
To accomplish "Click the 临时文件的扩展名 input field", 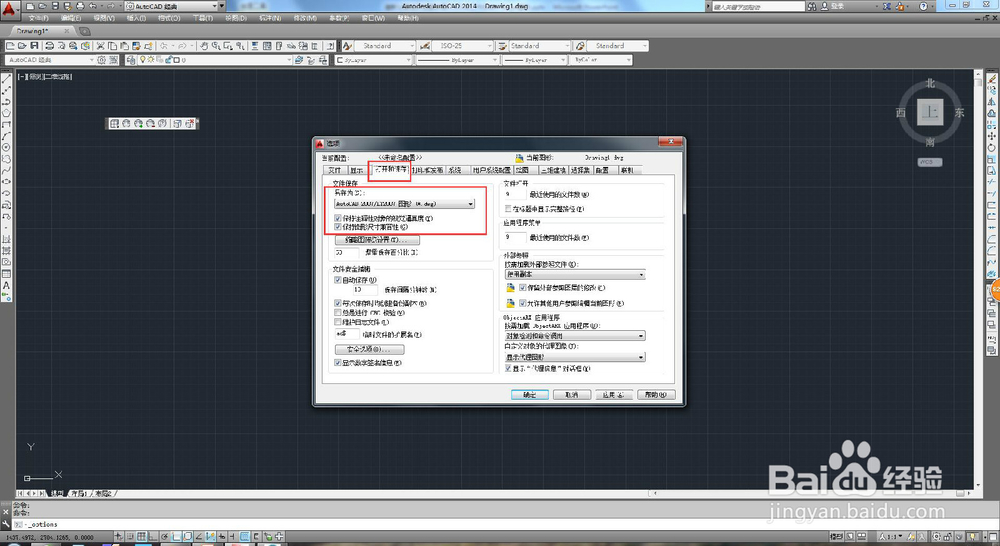I will pos(346,334).
